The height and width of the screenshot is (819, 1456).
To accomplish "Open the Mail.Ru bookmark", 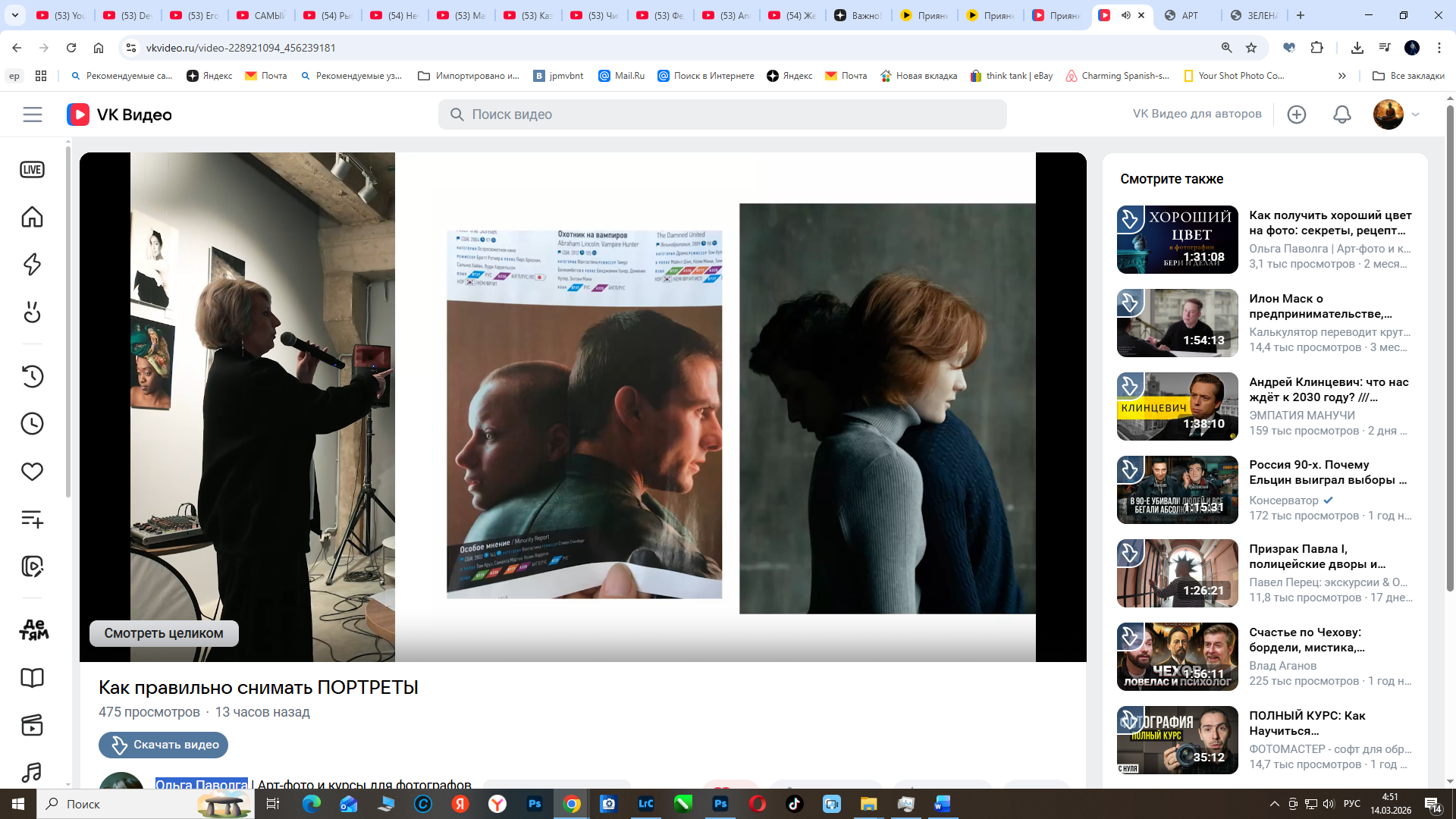I will tap(621, 76).
